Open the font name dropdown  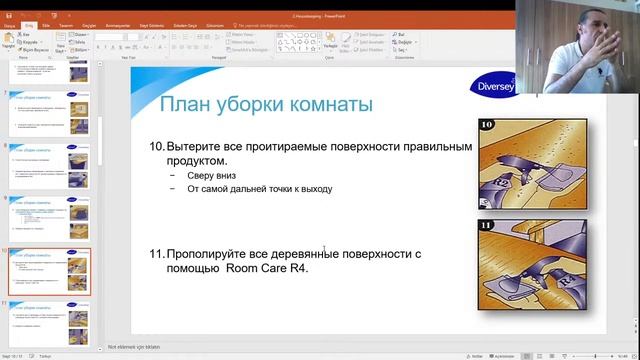tap(125, 37)
